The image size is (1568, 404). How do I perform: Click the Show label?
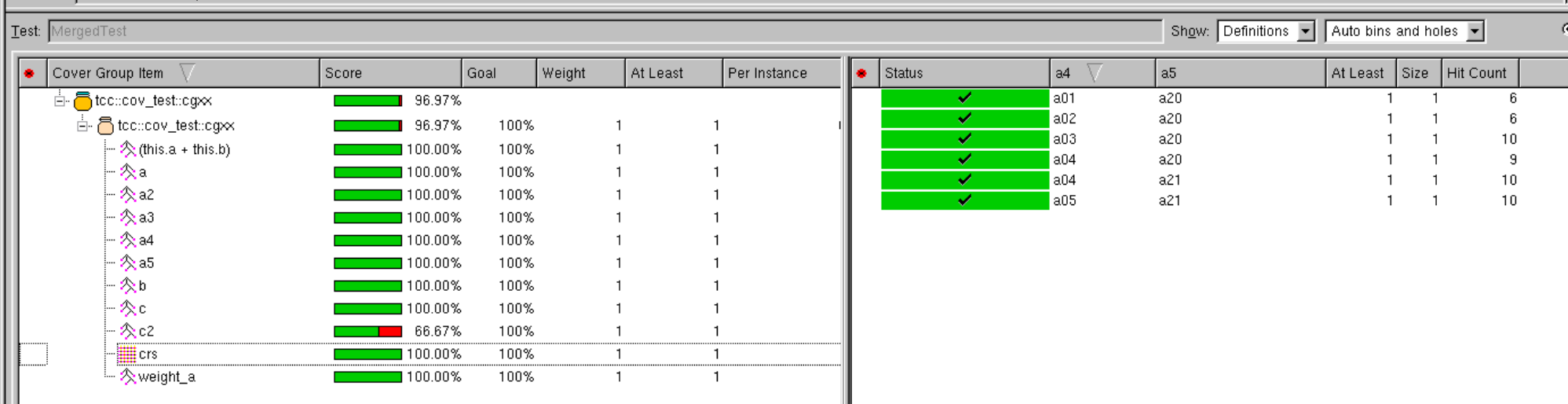click(x=1190, y=31)
